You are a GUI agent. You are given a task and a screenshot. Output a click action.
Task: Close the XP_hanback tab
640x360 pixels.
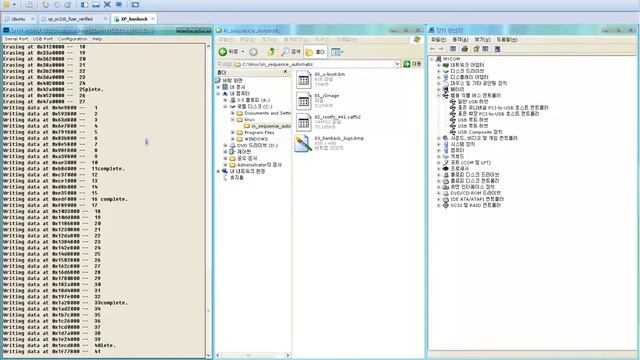point(153,19)
